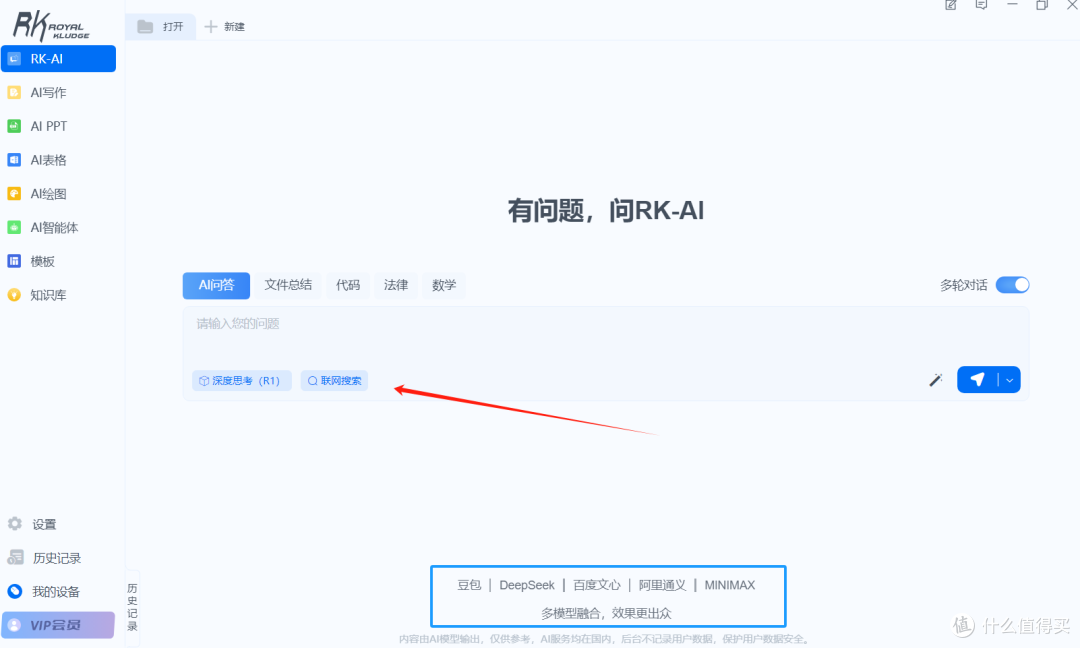The image size is (1080, 648).
Task: Expand the vertical 历史记录 side panel
Action: tap(132, 607)
